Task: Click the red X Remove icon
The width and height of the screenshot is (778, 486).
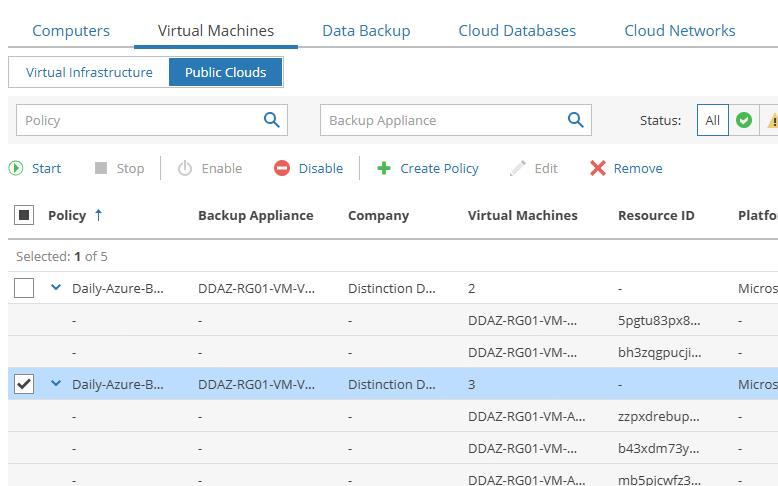Action: point(598,169)
